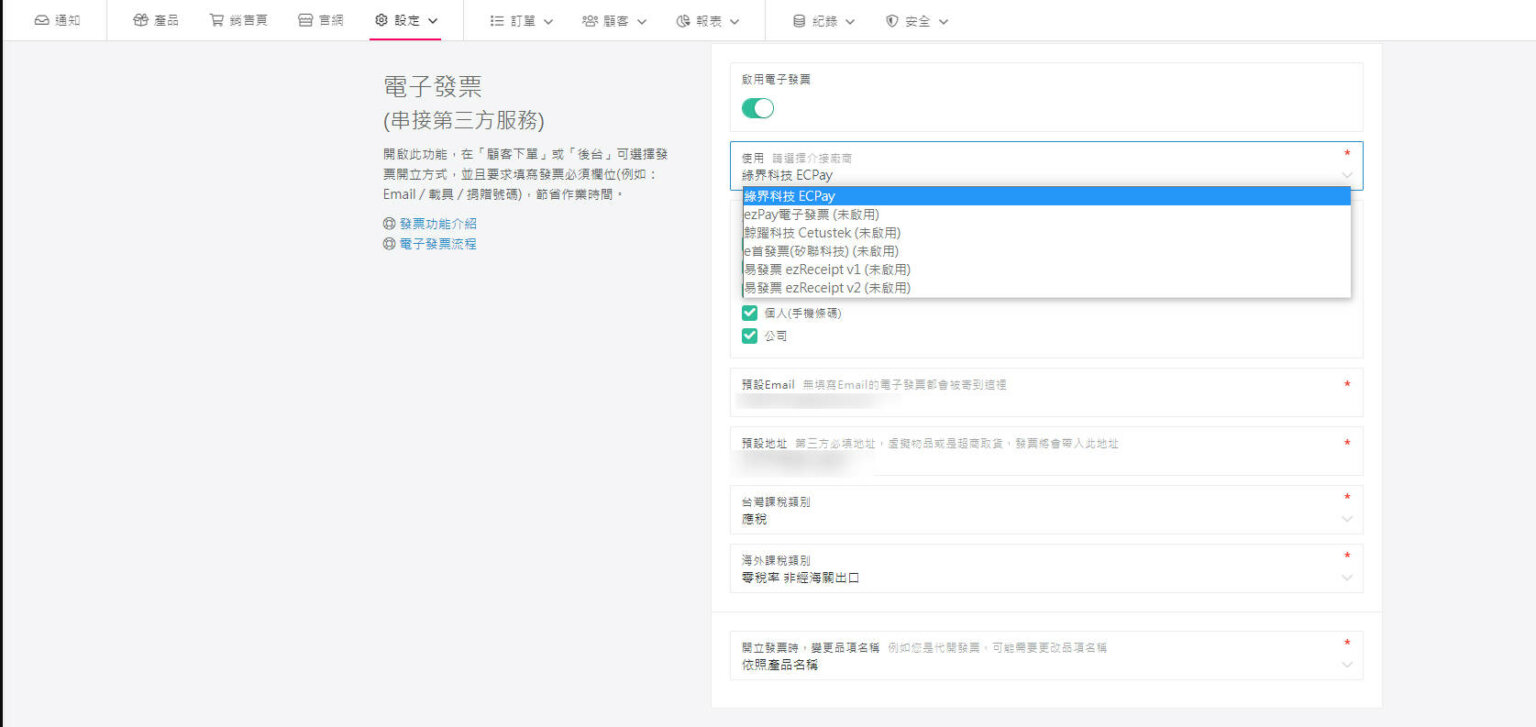
Task: Click the 安全 shield icon
Action: [x=892, y=21]
